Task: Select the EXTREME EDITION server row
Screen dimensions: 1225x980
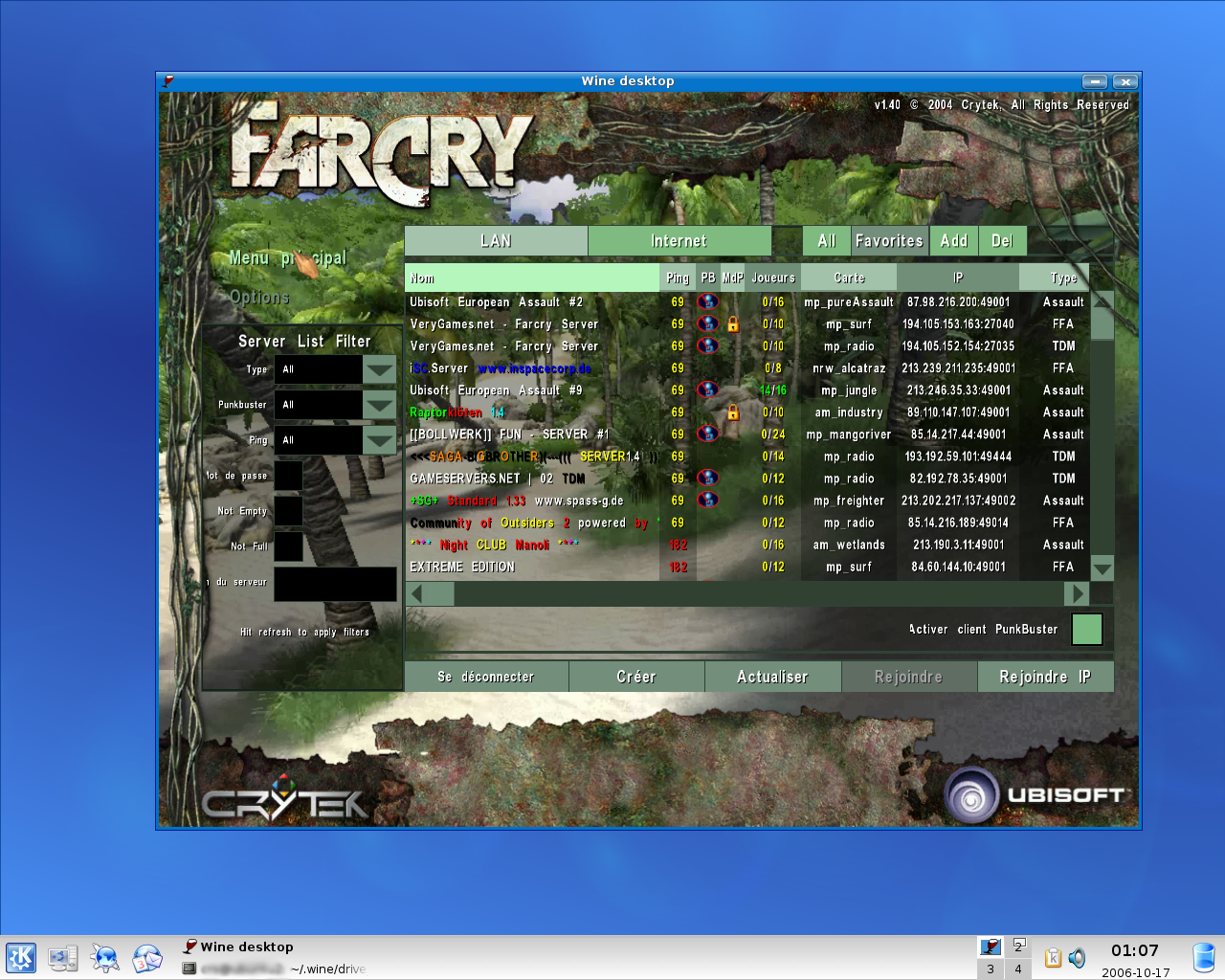Action: click(x=747, y=567)
